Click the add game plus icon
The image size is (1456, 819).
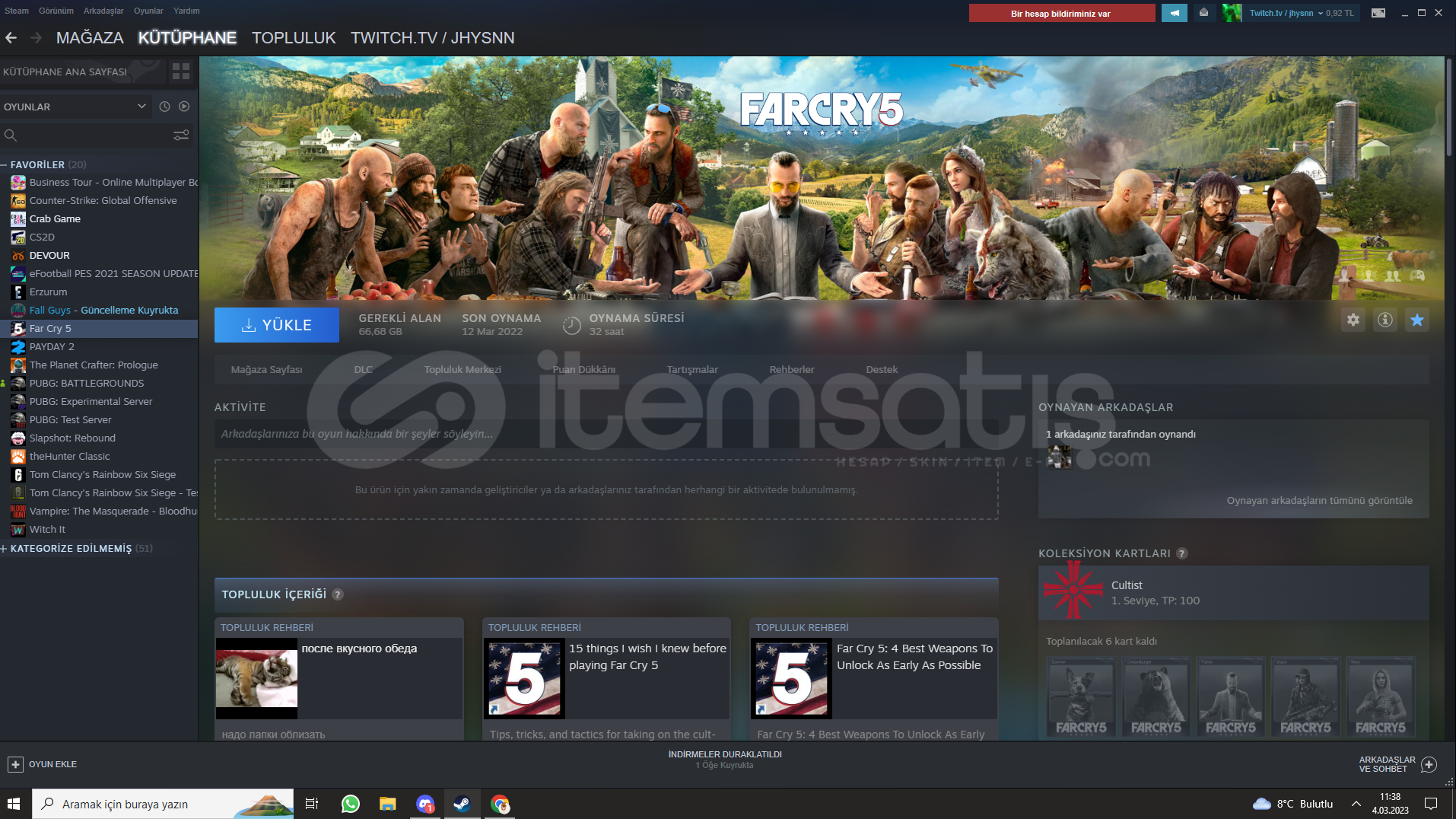point(15,764)
